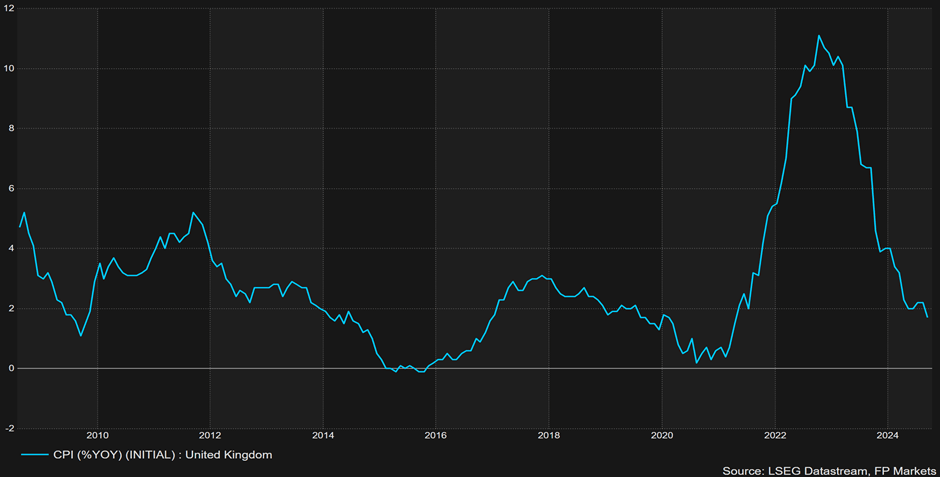Click the 6 y-axis label
Viewport: 940px width, 477px height.
coord(11,188)
